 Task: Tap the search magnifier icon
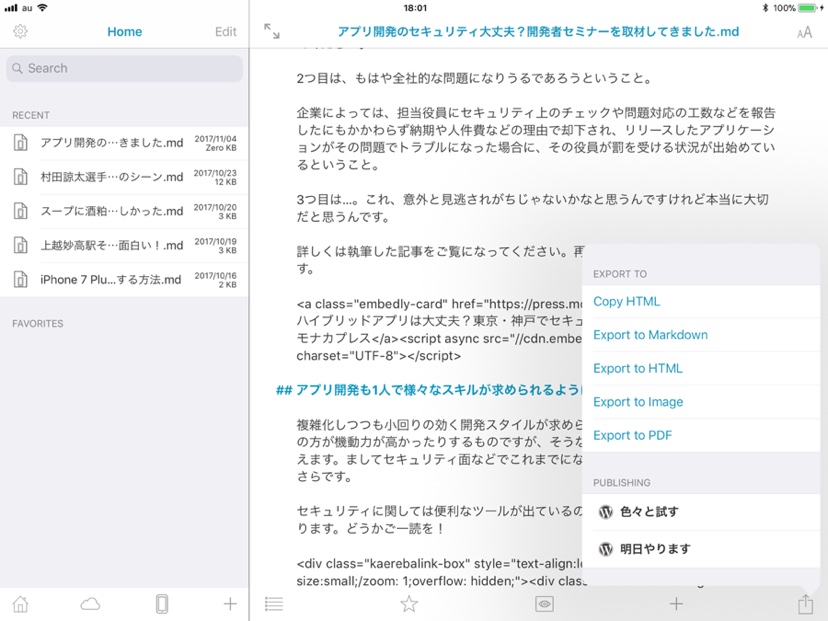pyautogui.click(x=17, y=69)
